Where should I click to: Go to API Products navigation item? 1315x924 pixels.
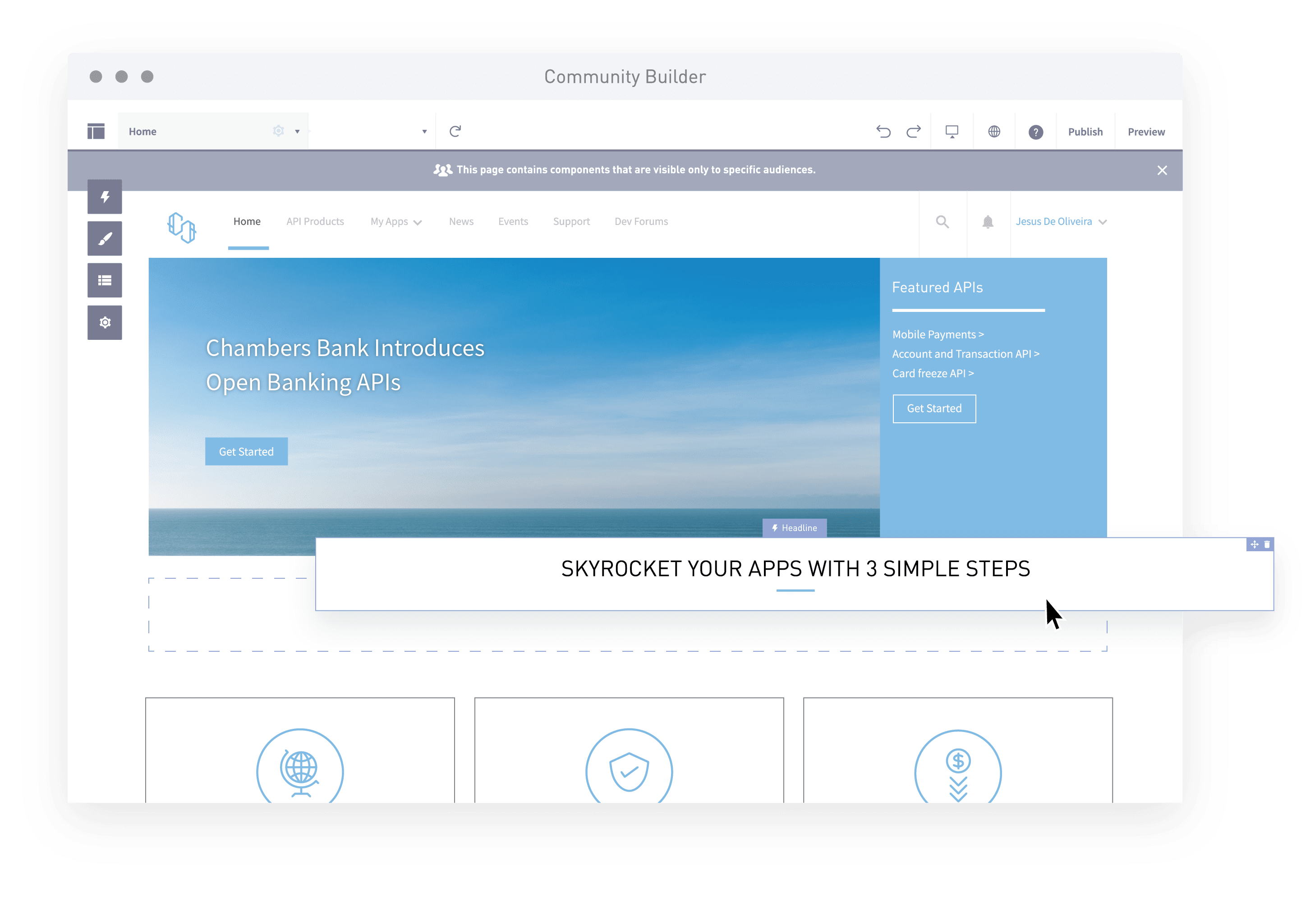pos(315,222)
